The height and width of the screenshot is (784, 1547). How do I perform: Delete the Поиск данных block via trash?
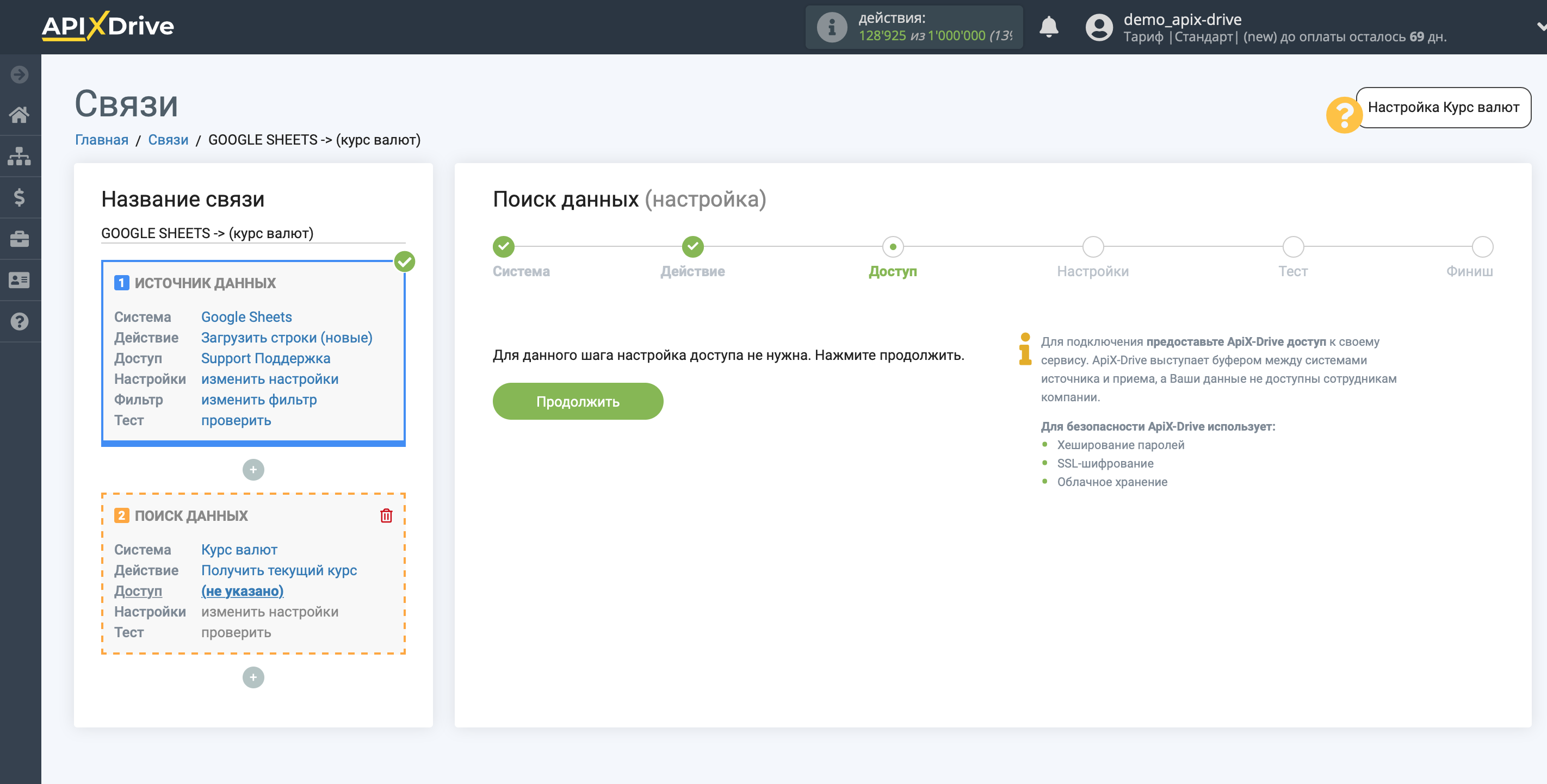click(386, 515)
